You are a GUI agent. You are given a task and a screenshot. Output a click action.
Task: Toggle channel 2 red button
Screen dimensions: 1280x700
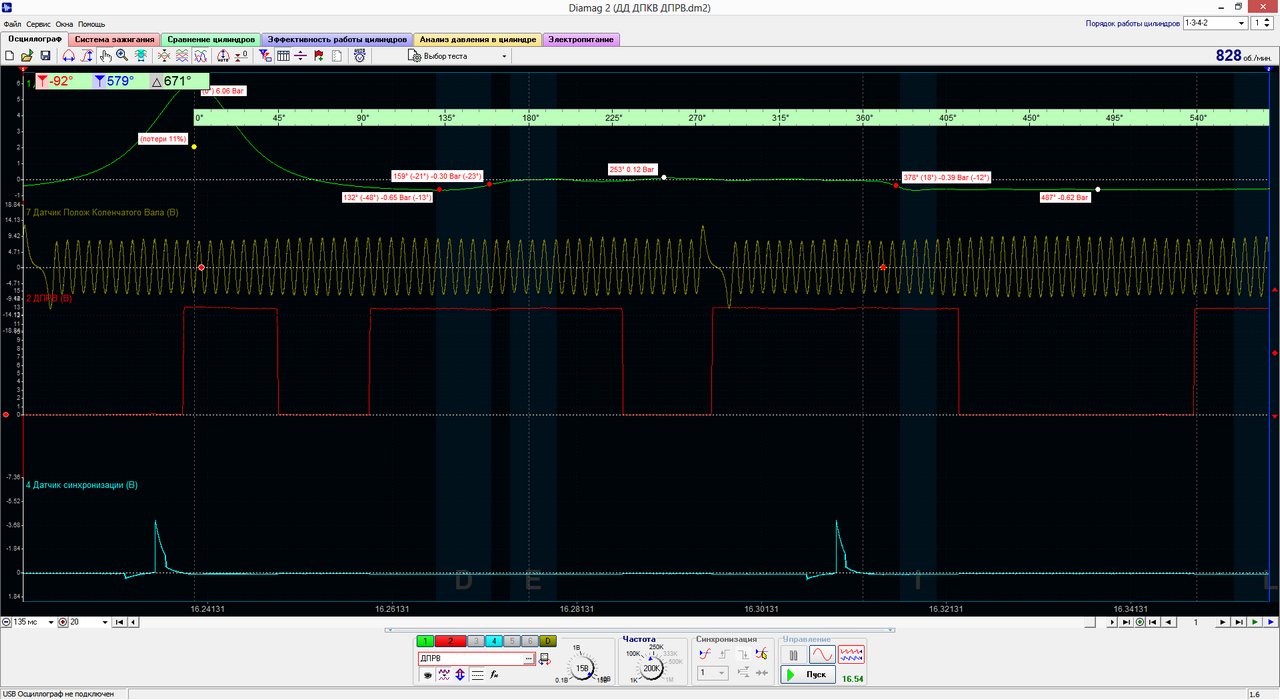pyautogui.click(x=451, y=641)
